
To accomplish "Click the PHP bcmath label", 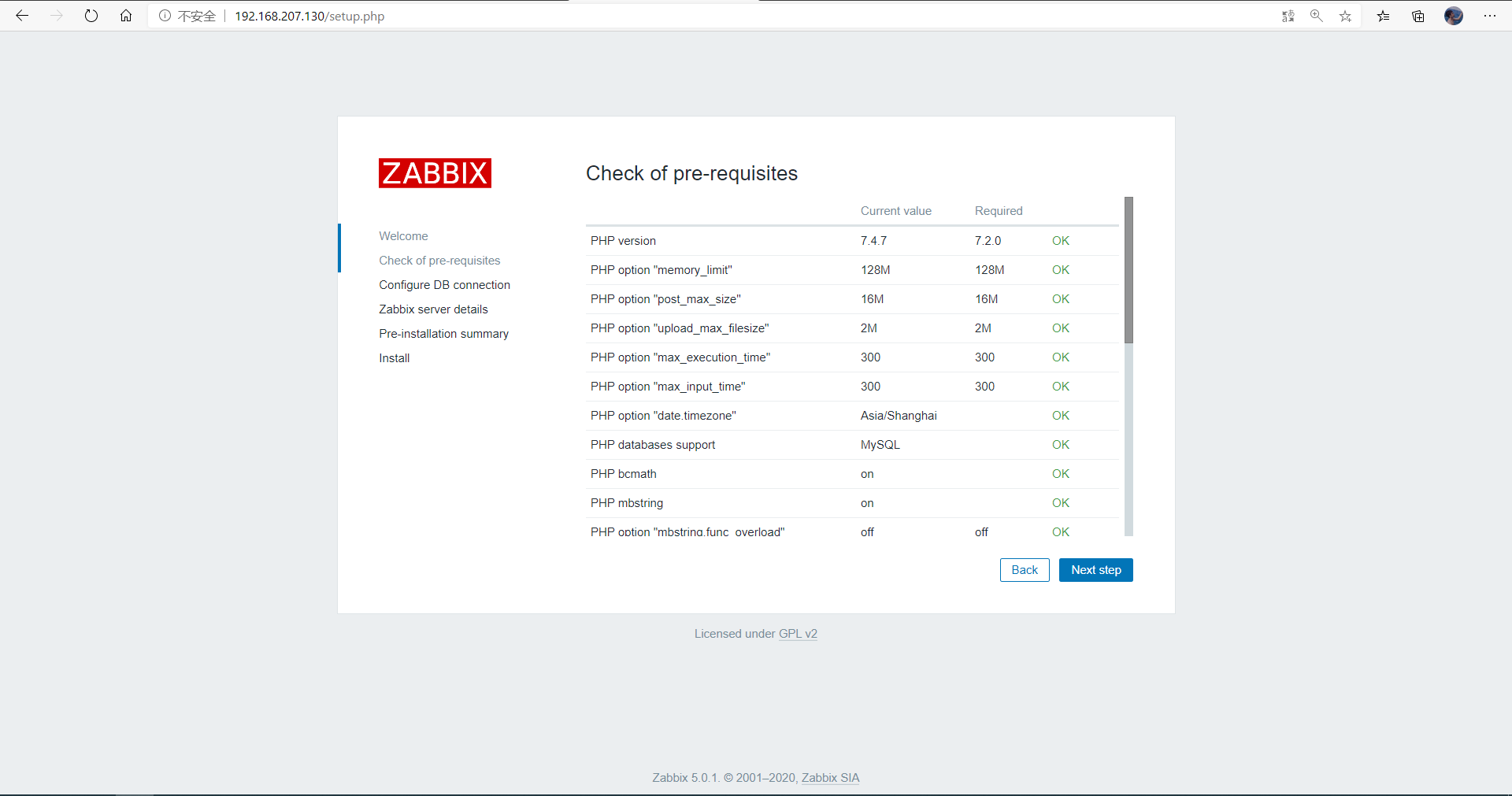I will tap(623, 474).
